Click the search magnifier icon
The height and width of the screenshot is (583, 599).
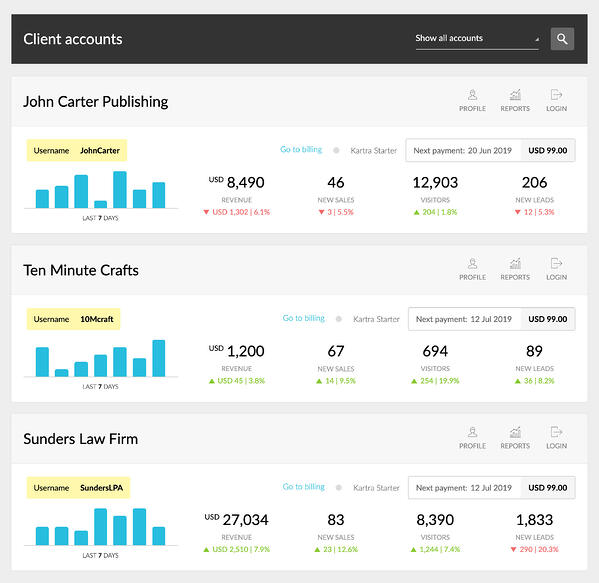tap(562, 39)
